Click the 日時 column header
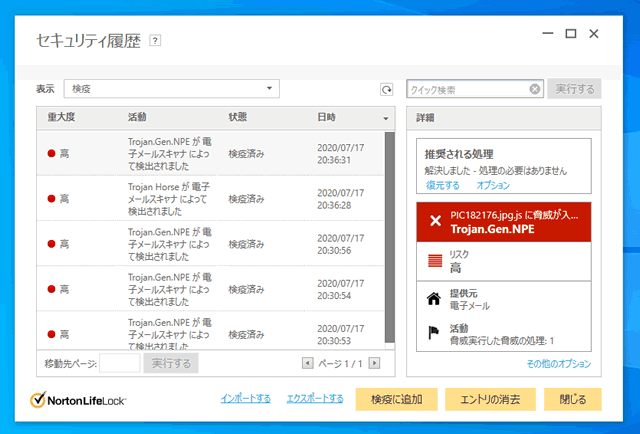This screenshot has width=640, height=434. point(326,117)
